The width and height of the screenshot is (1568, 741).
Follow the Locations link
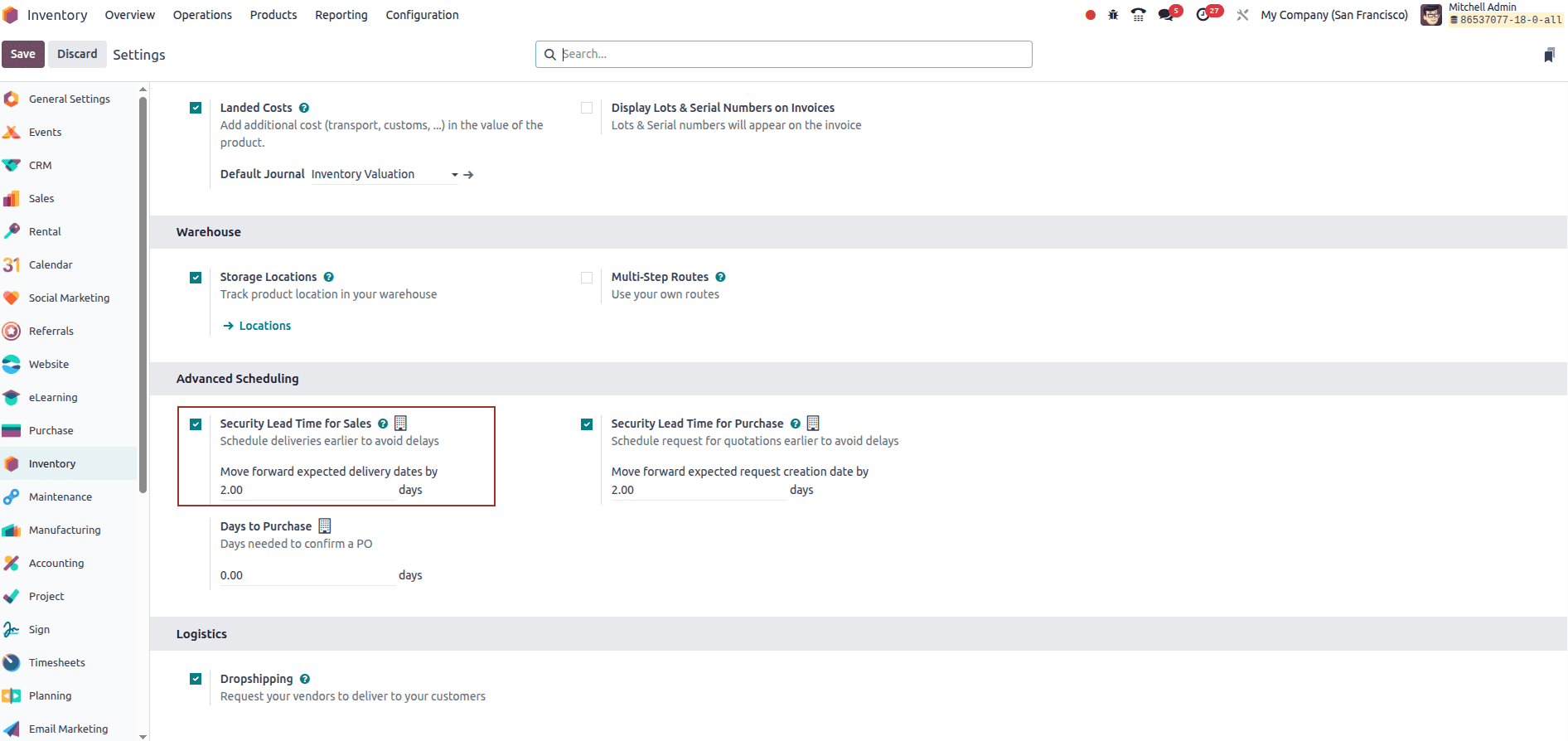(264, 326)
